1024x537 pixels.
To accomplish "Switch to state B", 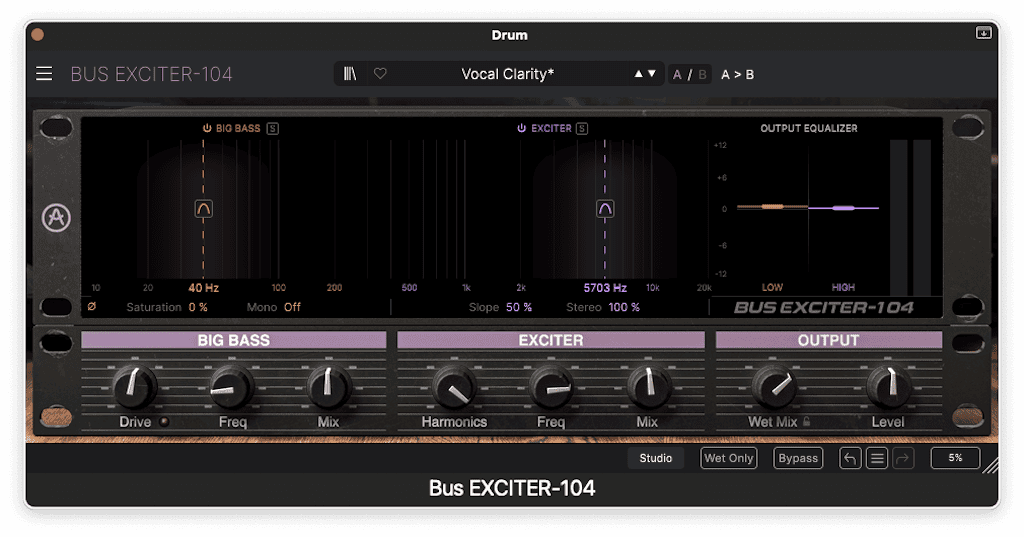I will pos(703,74).
